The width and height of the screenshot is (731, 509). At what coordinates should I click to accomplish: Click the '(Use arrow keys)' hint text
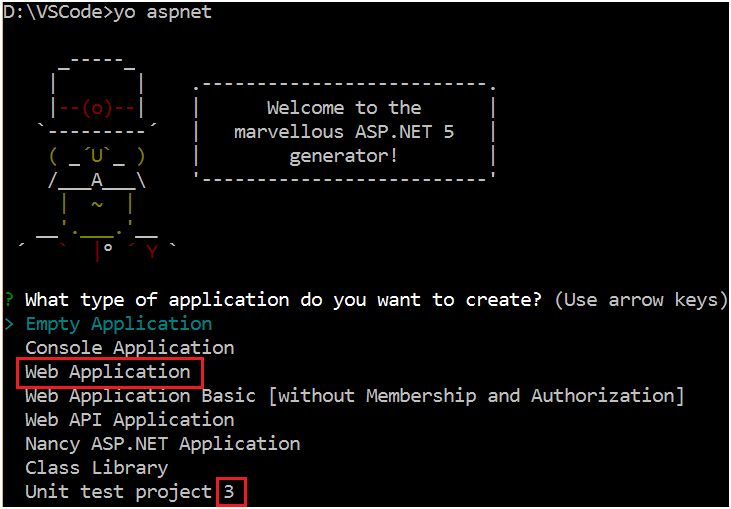641,300
